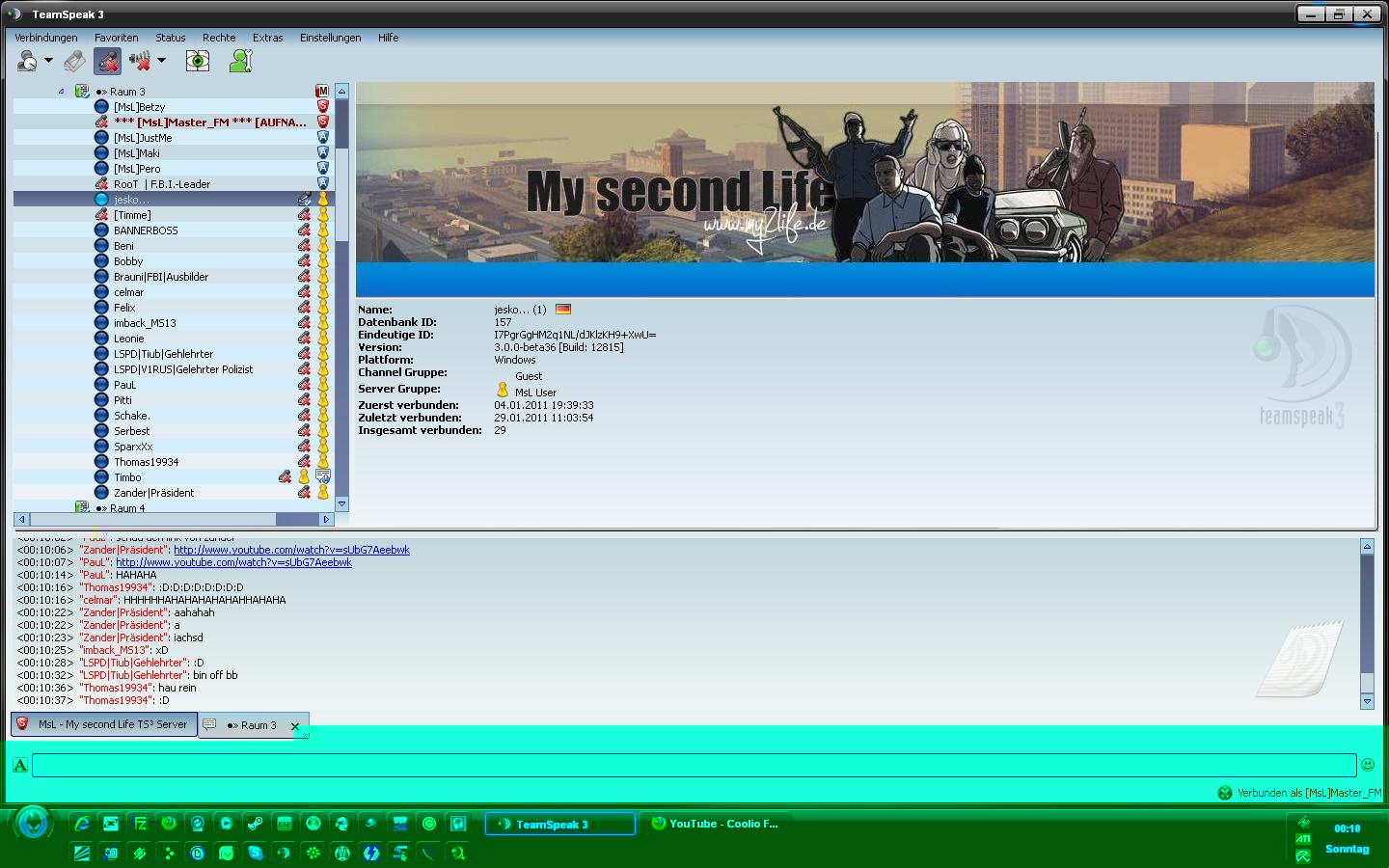Click the muted mic icon beside Bobby
This screenshot has width=1389, height=868.
304,260
